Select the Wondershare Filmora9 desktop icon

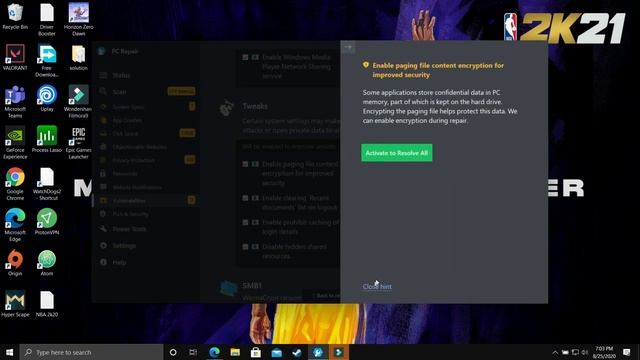[x=78, y=102]
